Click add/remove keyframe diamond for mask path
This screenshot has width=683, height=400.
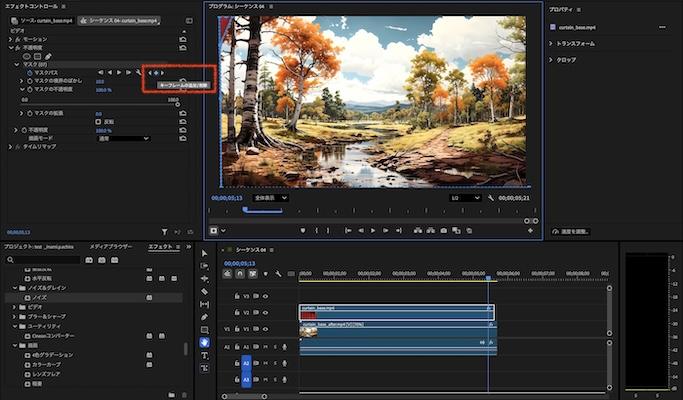tap(156, 72)
